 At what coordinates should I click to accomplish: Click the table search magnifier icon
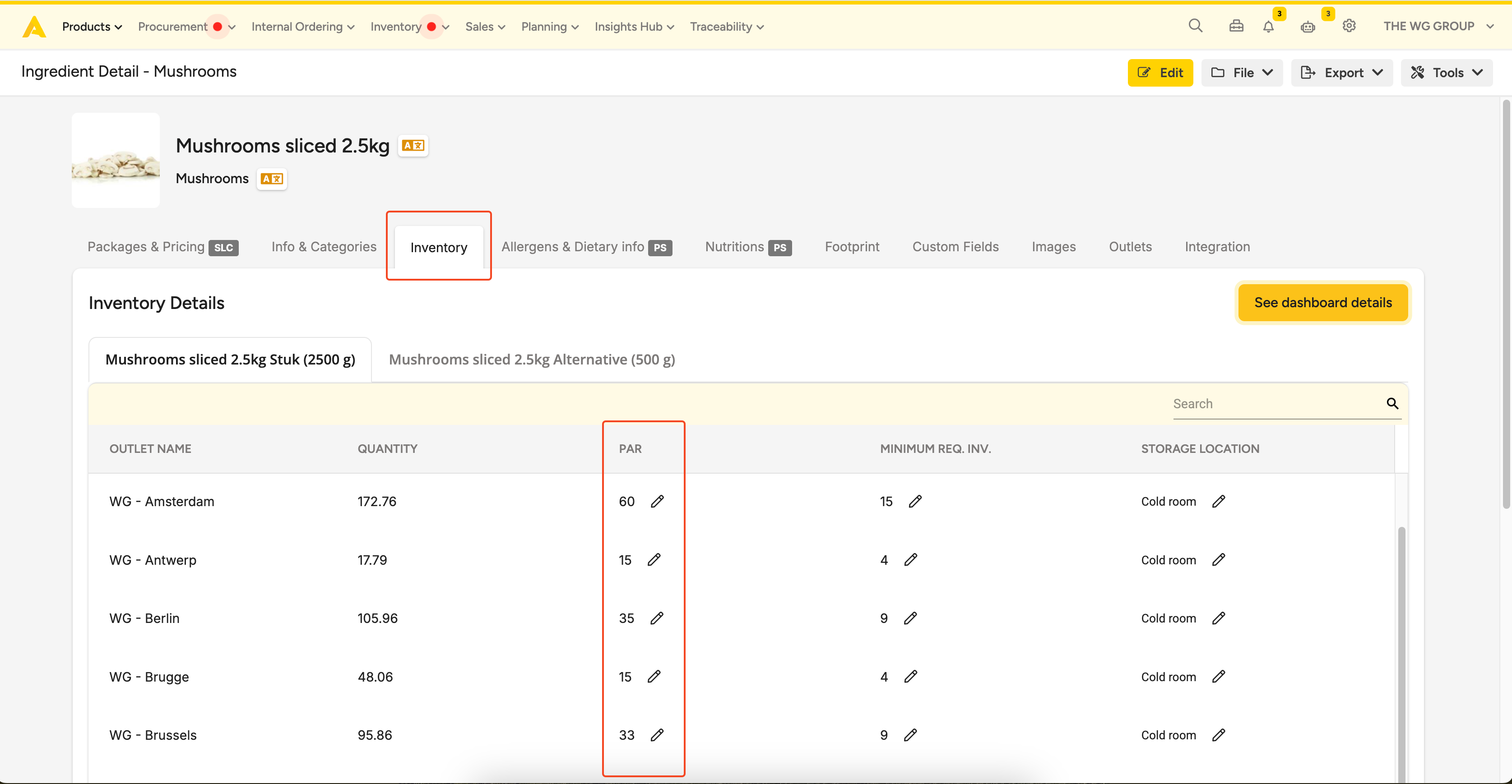click(1392, 403)
